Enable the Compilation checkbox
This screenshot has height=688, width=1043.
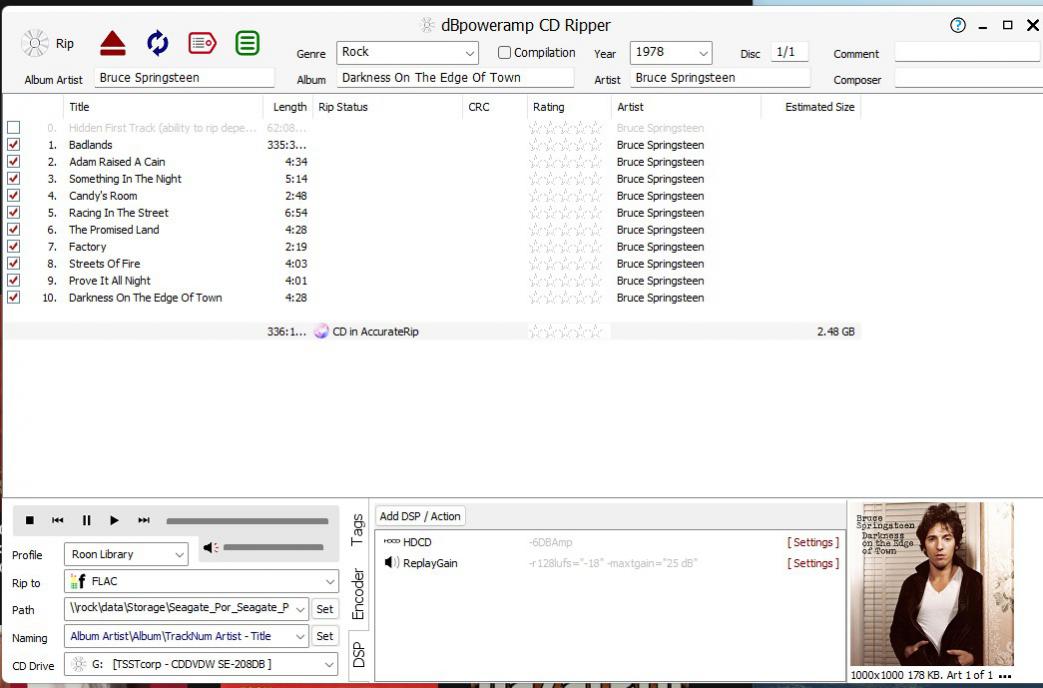click(x=505, y=53)
